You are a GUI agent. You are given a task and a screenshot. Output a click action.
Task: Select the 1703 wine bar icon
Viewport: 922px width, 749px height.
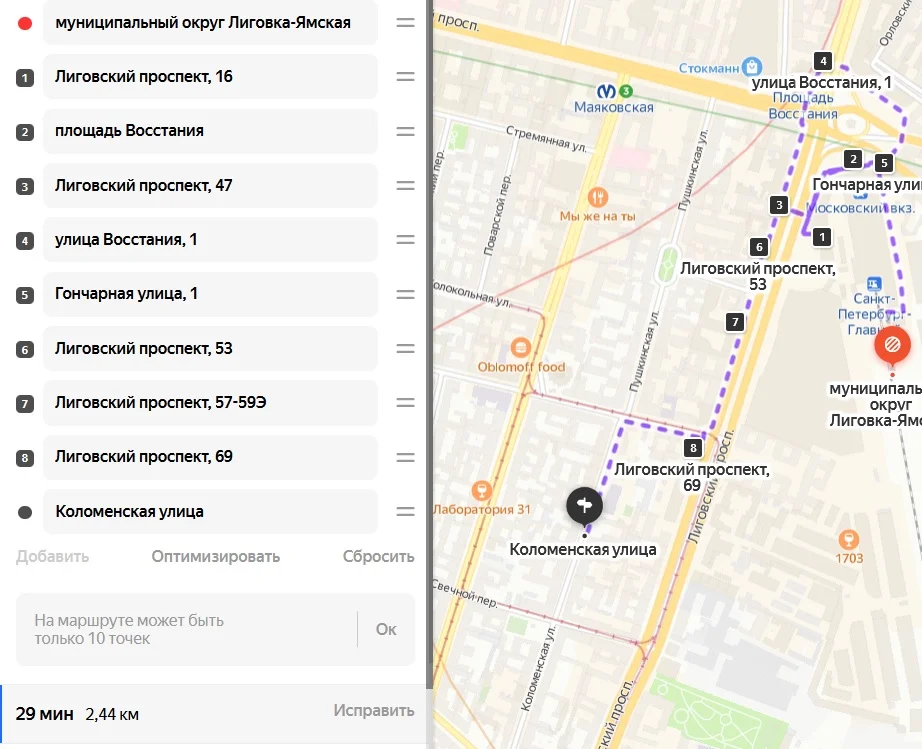click(x=848, y=539)
